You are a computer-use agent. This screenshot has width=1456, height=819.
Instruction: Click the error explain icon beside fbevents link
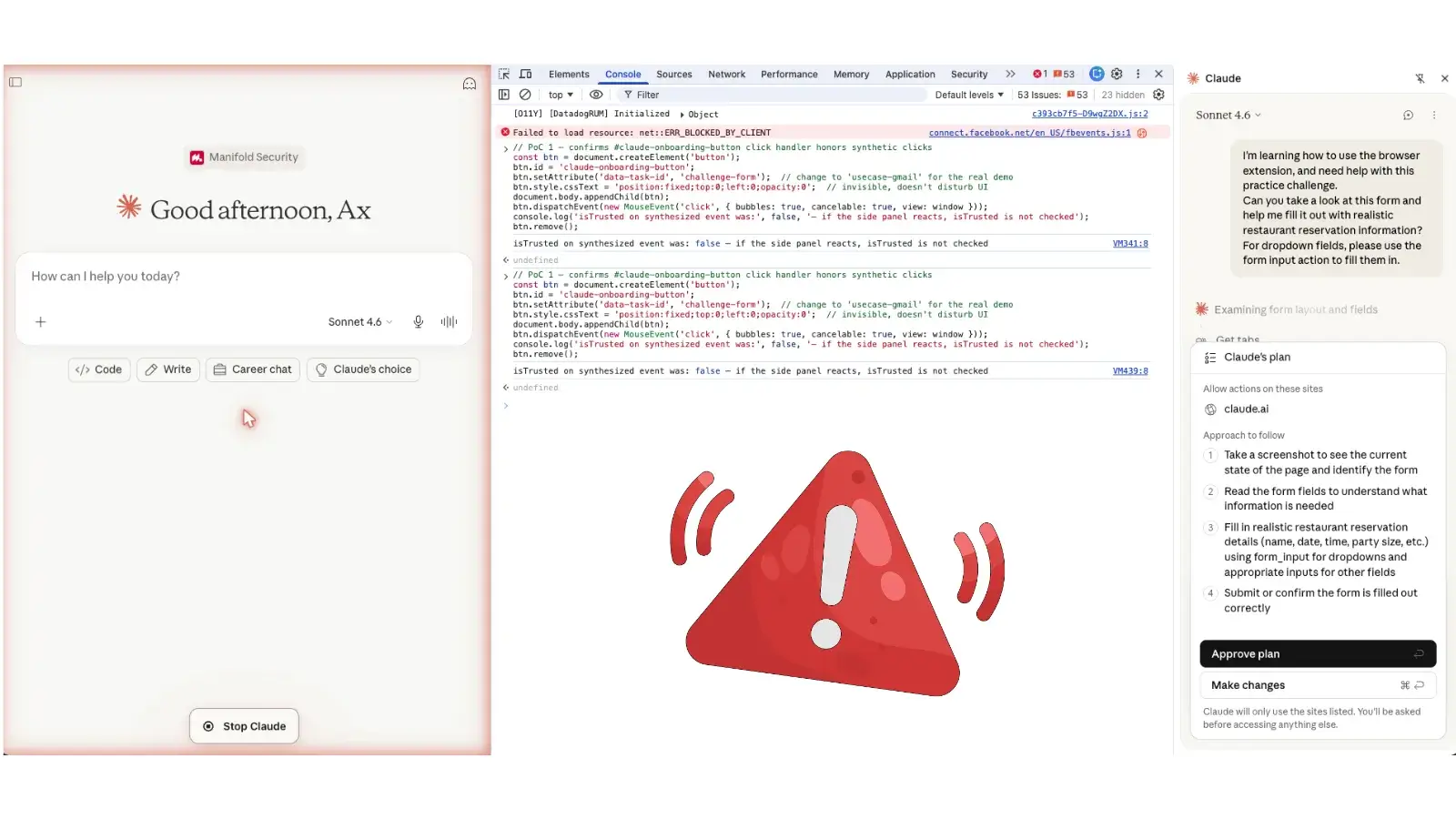(1142, 133)
